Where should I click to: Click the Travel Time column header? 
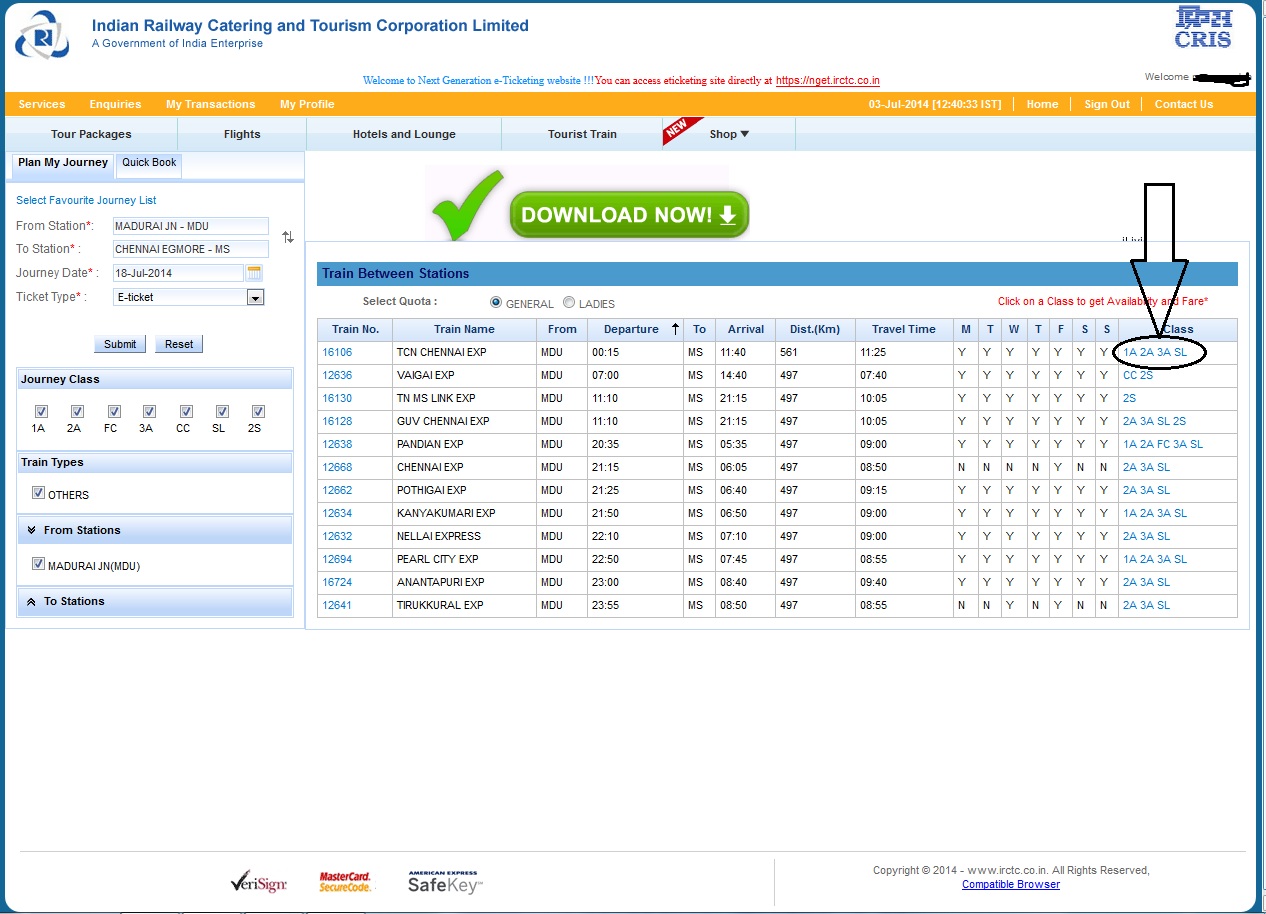pyautogui.click(x=904, y=329)
